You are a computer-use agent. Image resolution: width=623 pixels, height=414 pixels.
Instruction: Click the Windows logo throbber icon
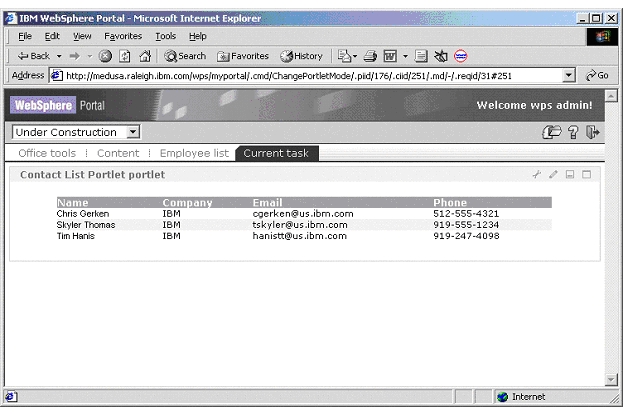[x=602, y=37]
